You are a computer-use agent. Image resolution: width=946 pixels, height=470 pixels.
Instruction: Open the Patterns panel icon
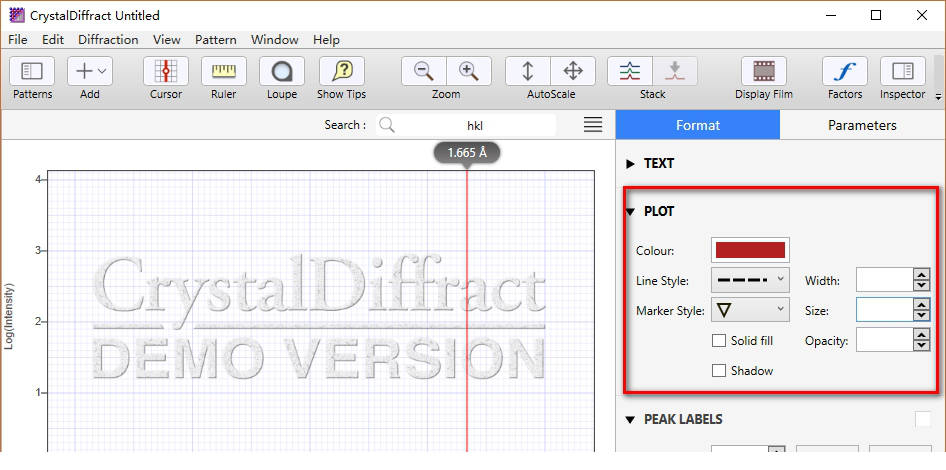(x=32, y=71)
